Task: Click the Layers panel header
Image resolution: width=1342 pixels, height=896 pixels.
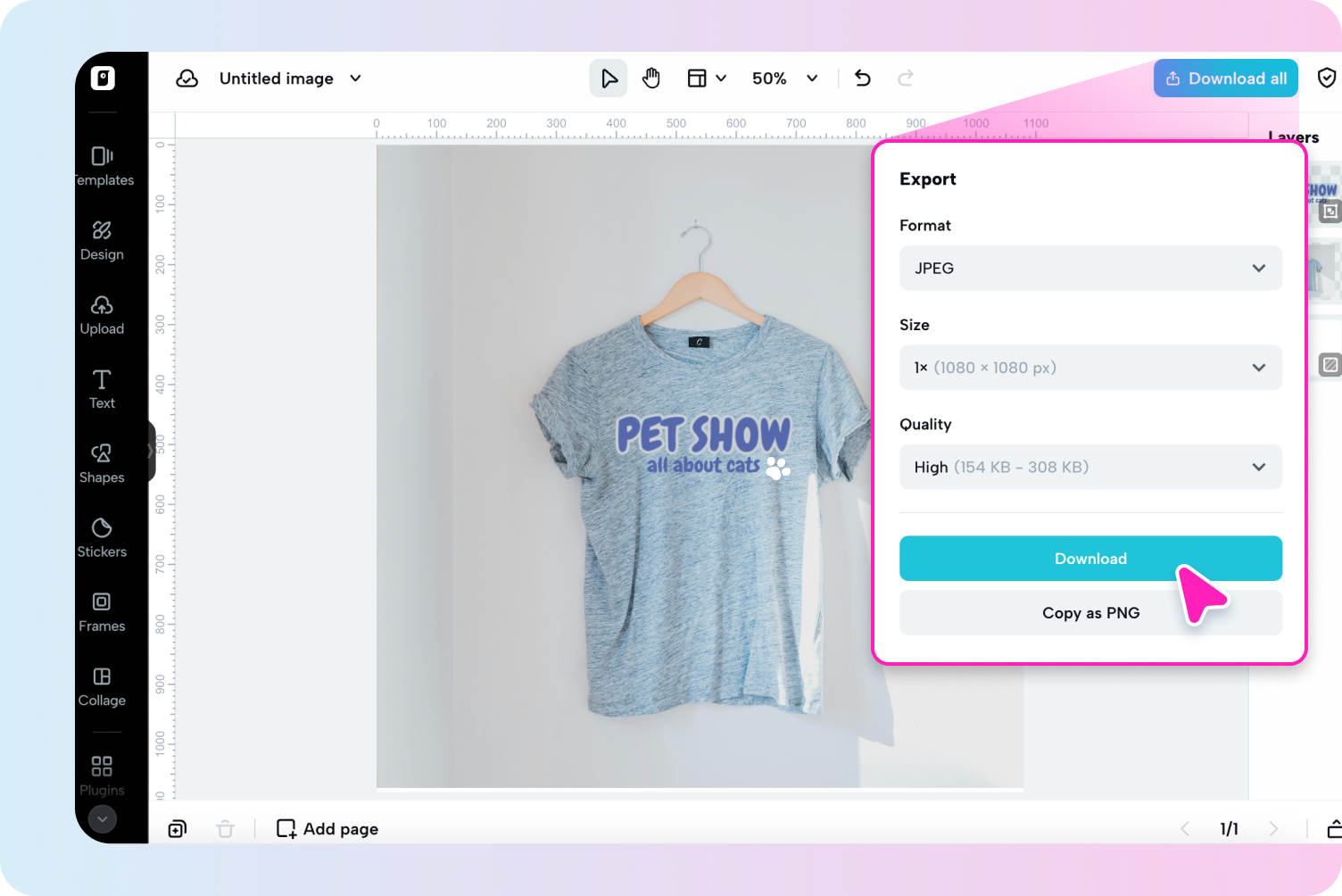Action: 1292,137
